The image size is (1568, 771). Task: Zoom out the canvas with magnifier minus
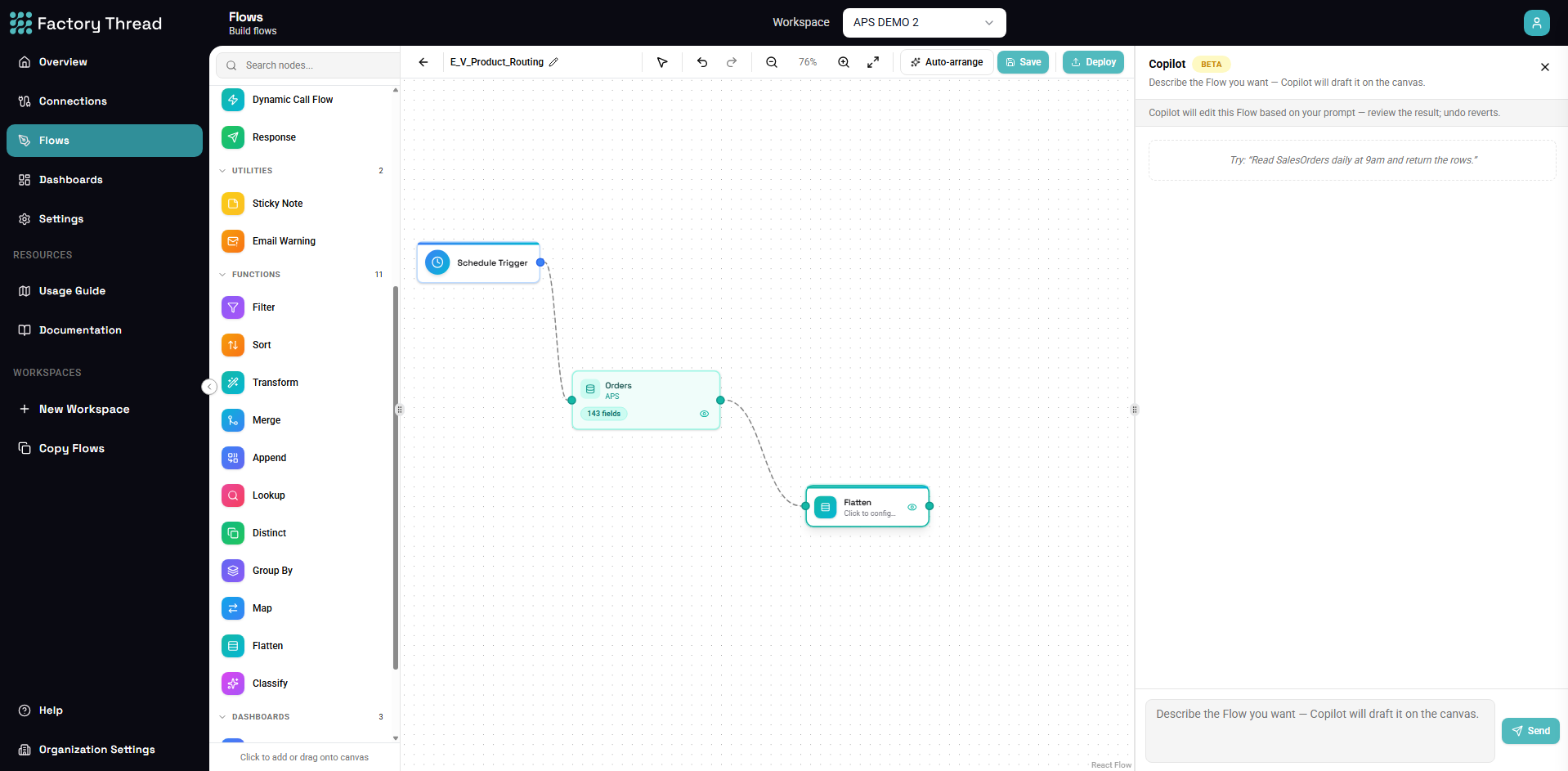tap(772, 62)
